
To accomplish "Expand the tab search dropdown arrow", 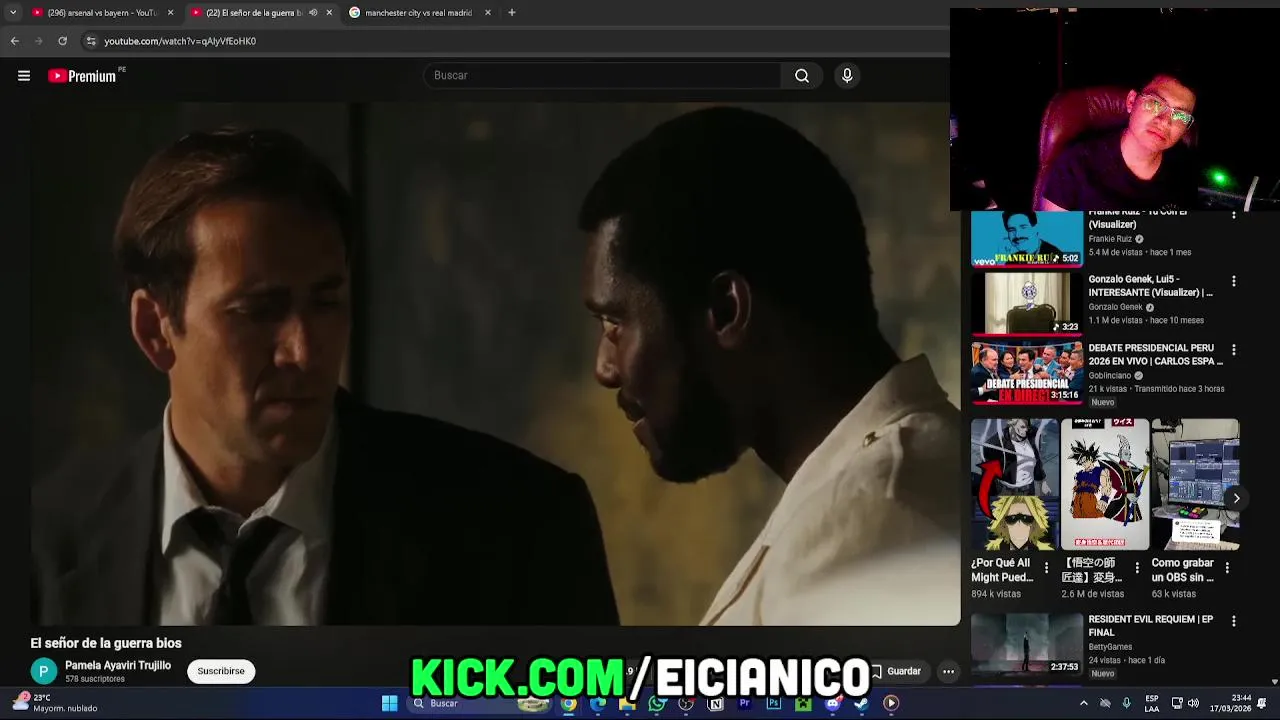I will tap(13, 13).
